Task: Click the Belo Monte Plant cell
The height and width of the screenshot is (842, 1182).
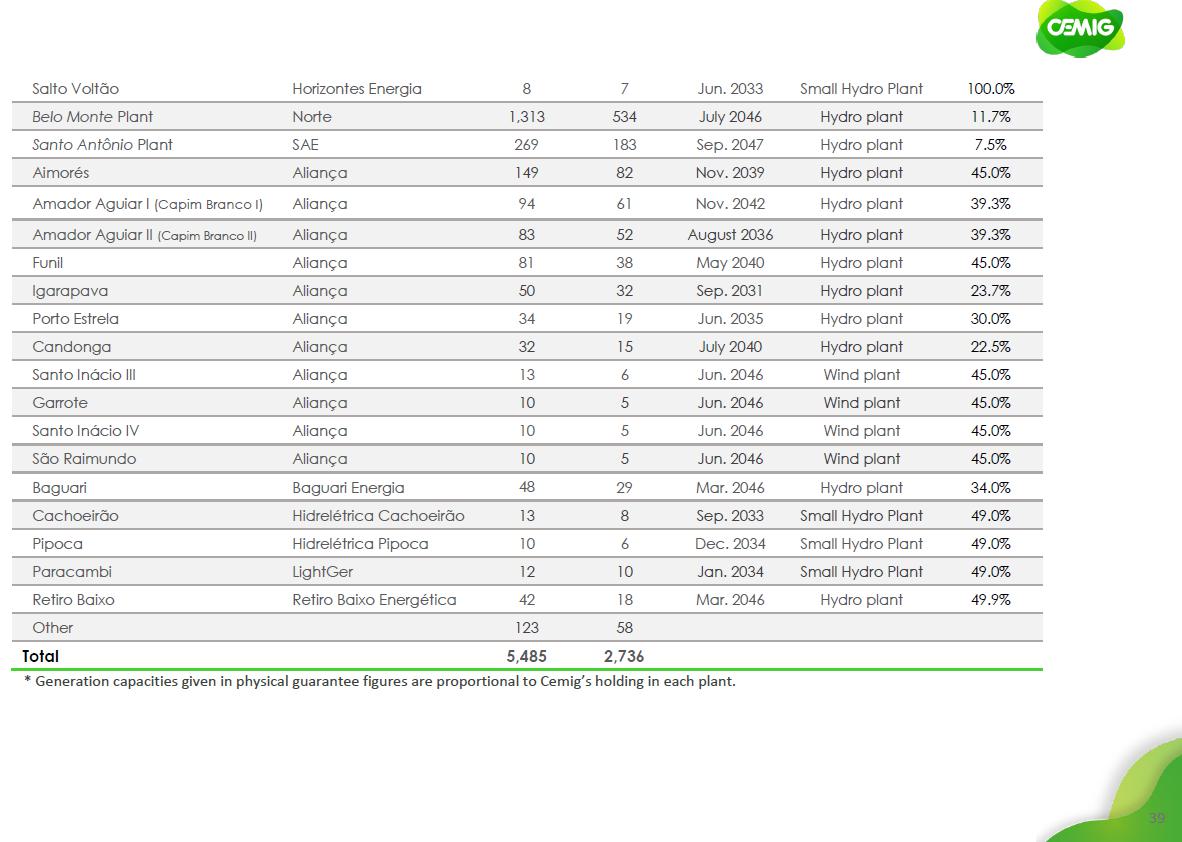Action: coord(92,117)
